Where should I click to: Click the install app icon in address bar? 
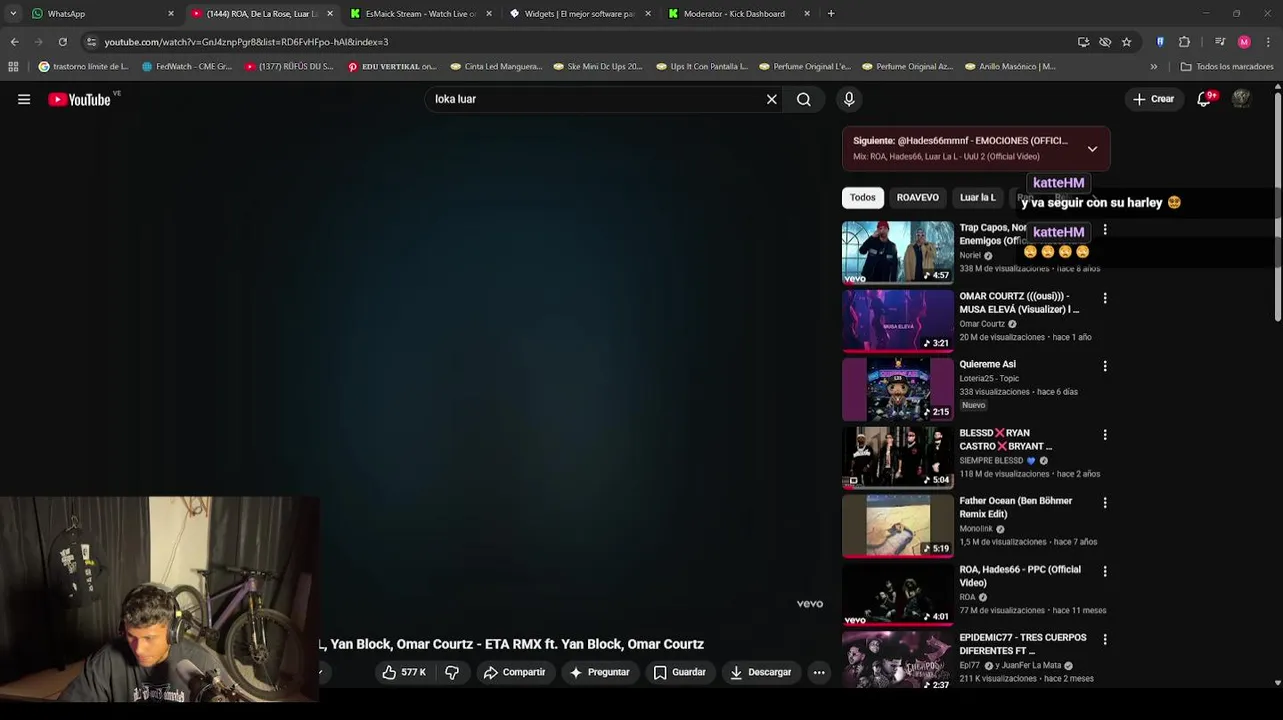(x=1083, y=42)
